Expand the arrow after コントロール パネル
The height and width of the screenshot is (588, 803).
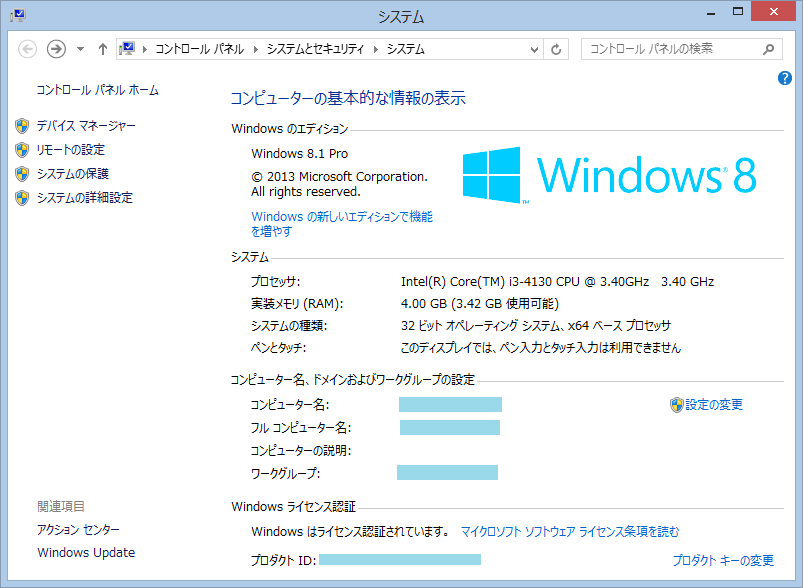(x=256, y=49)
